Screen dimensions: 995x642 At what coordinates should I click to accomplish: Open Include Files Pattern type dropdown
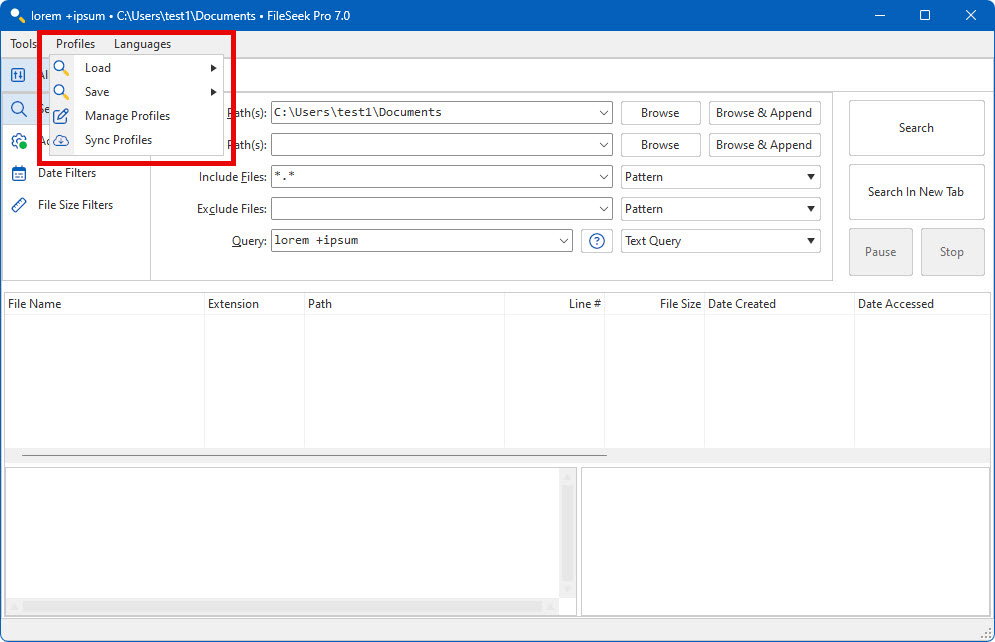pyautogui.click(x=720, y=177)
